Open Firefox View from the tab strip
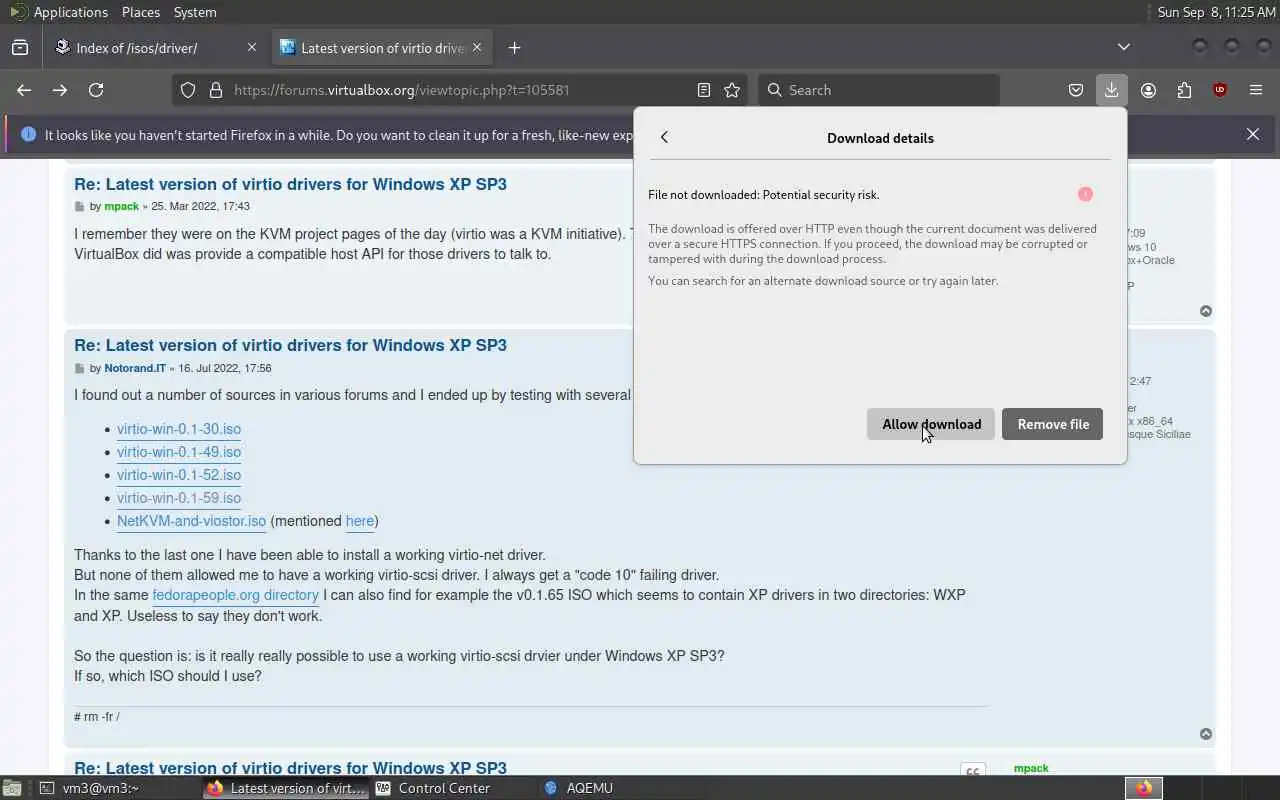The height and width of the screenshot is (800, 1280). 20,47
